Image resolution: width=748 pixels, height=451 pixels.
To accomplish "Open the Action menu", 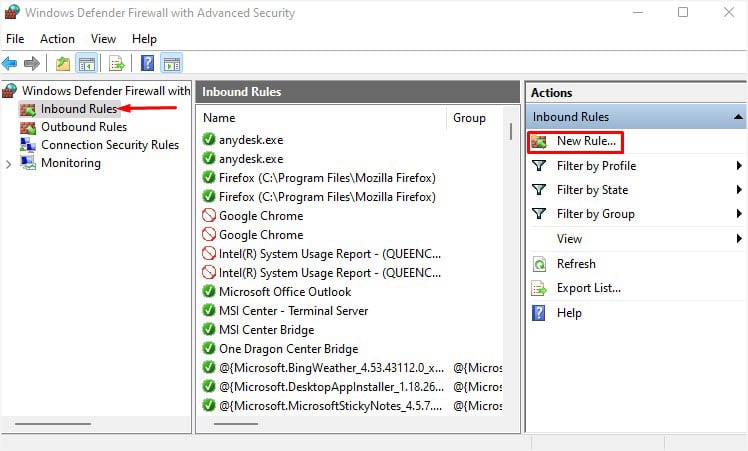I will point(57,39).
